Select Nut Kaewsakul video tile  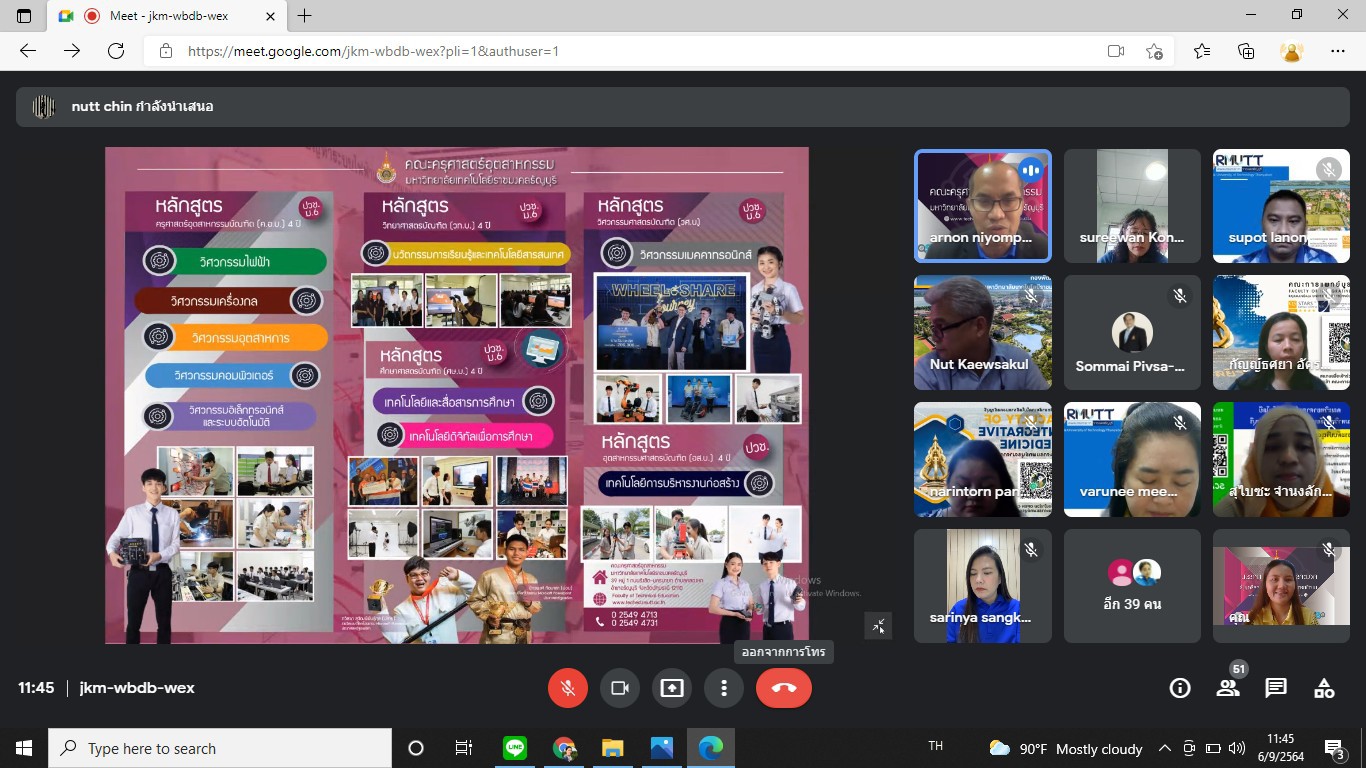[983, 332]
